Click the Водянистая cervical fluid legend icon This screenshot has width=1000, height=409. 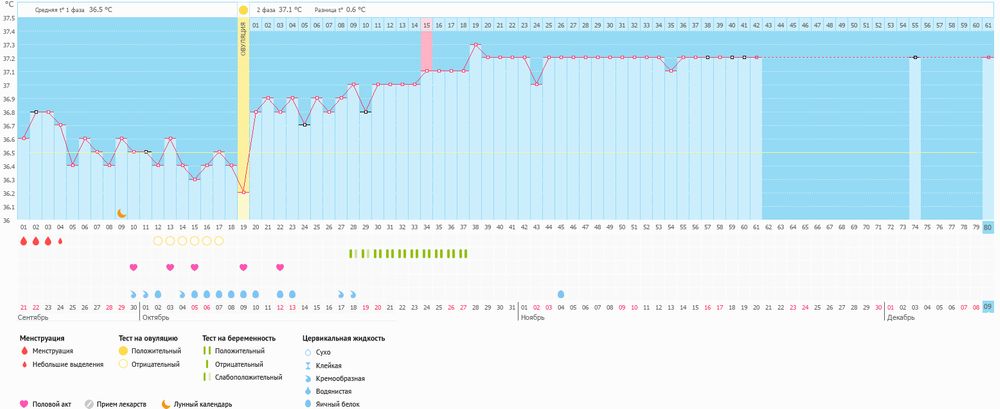click(307, 391)
